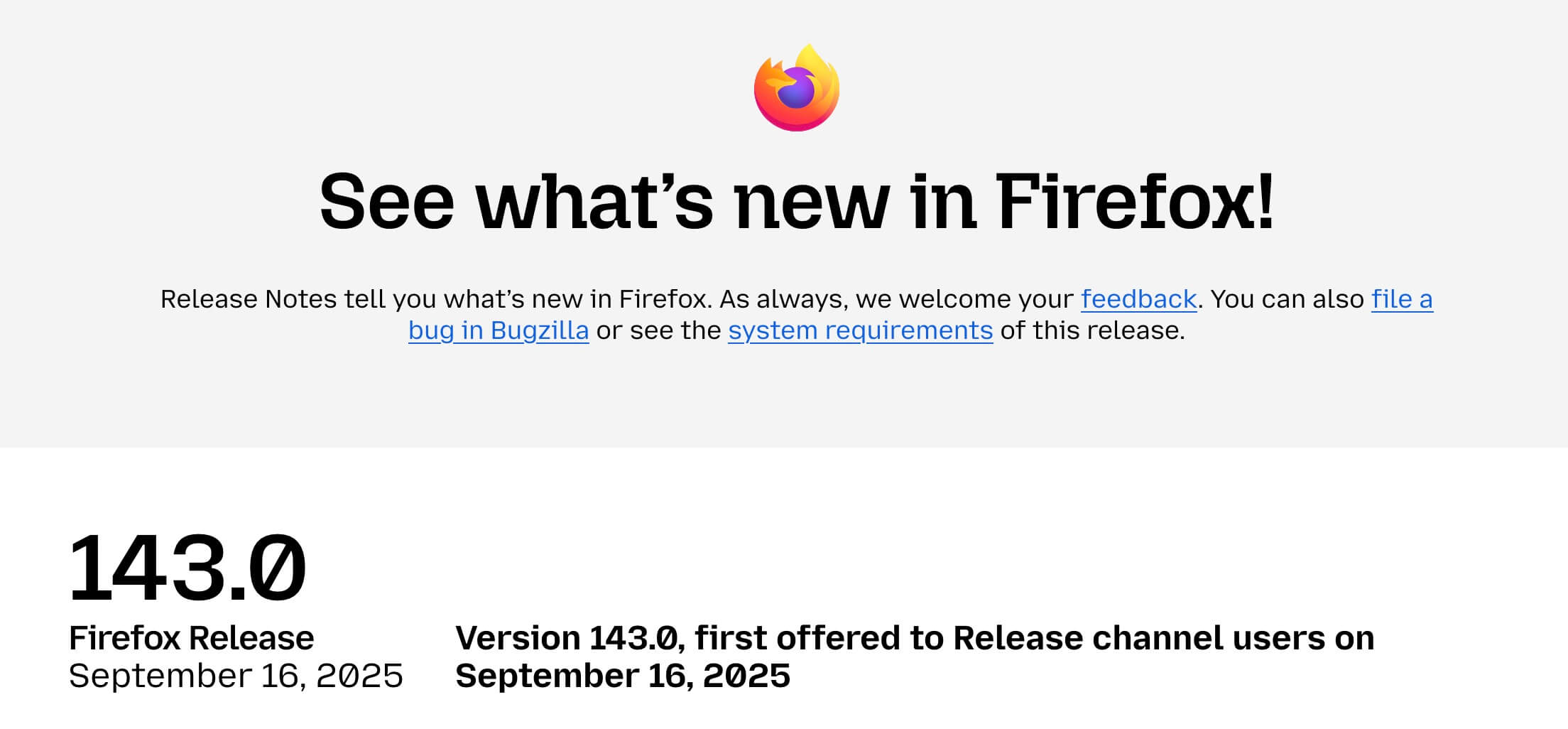The width and height of the screenshot is (1568, 729).
Task: Click the non-bold September 16, 2025 date
Action: tap(236, 676)
